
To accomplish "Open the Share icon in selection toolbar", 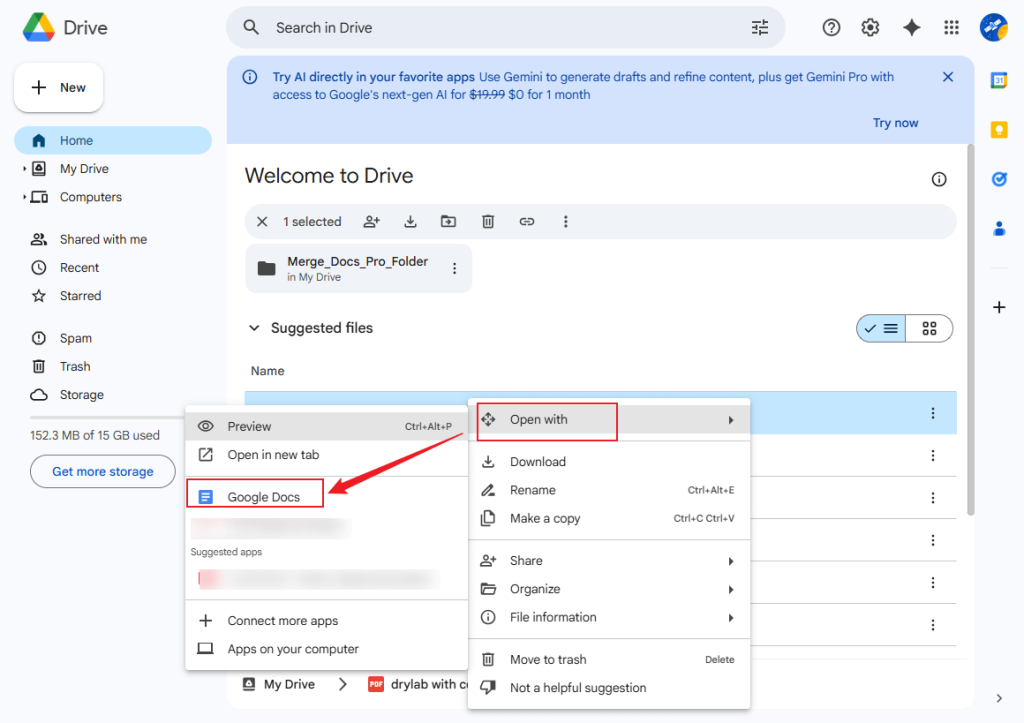I will [371, 221].
